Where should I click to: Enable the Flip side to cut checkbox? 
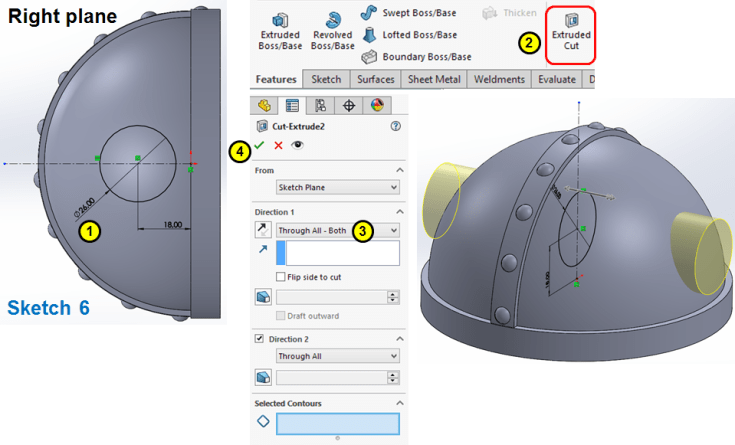point(280,277)
